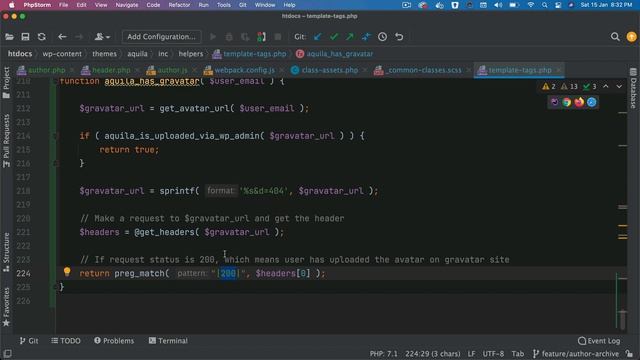640x360 pixels.
Task: Open the Navigate menu
Action: 127,5
